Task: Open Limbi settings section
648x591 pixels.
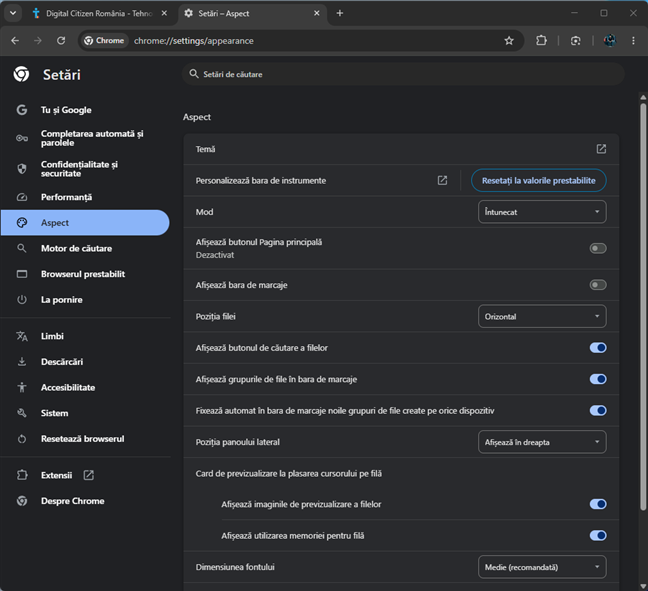Action: click(85, 336)
